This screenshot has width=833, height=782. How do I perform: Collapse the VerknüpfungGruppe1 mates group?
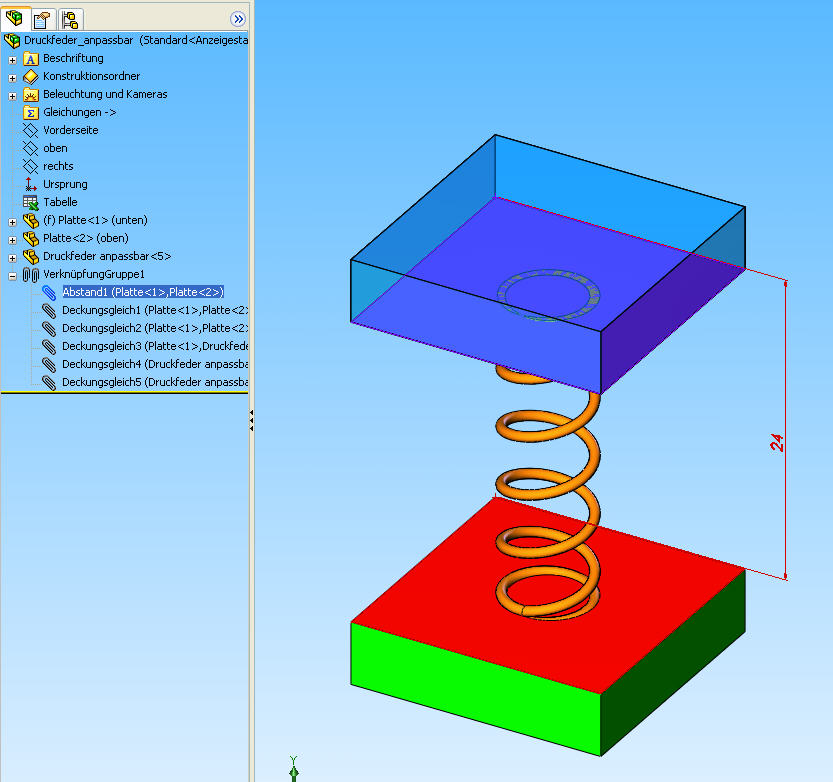12,276
